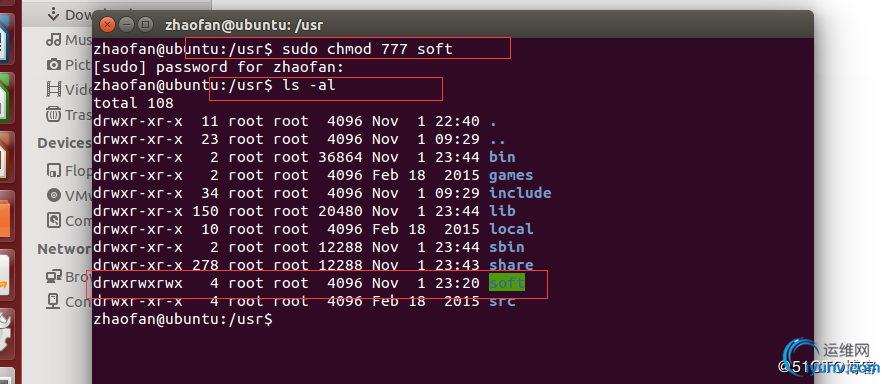886x384 pixels.
Task: Click the highlighted 'soft' directory name
Action: tap(507, 283)
